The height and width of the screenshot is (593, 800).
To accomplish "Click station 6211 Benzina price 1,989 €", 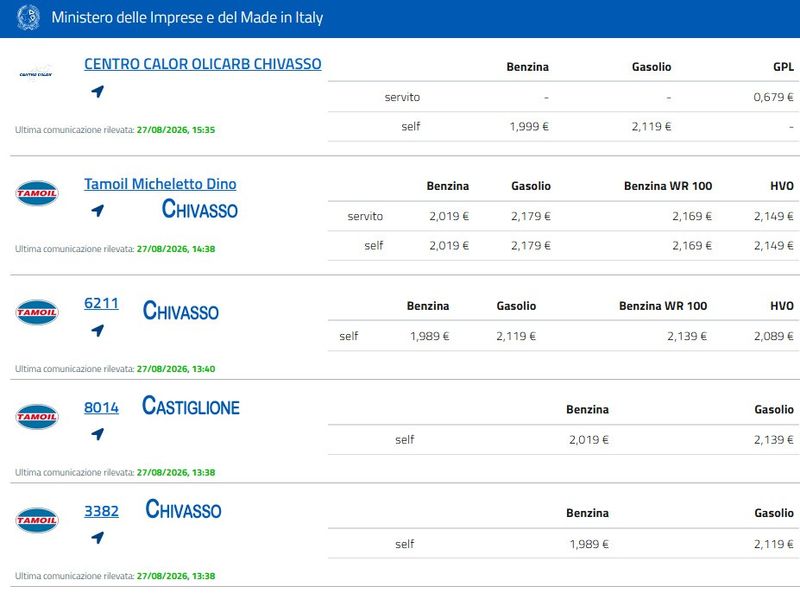I will tap(430, 336).
